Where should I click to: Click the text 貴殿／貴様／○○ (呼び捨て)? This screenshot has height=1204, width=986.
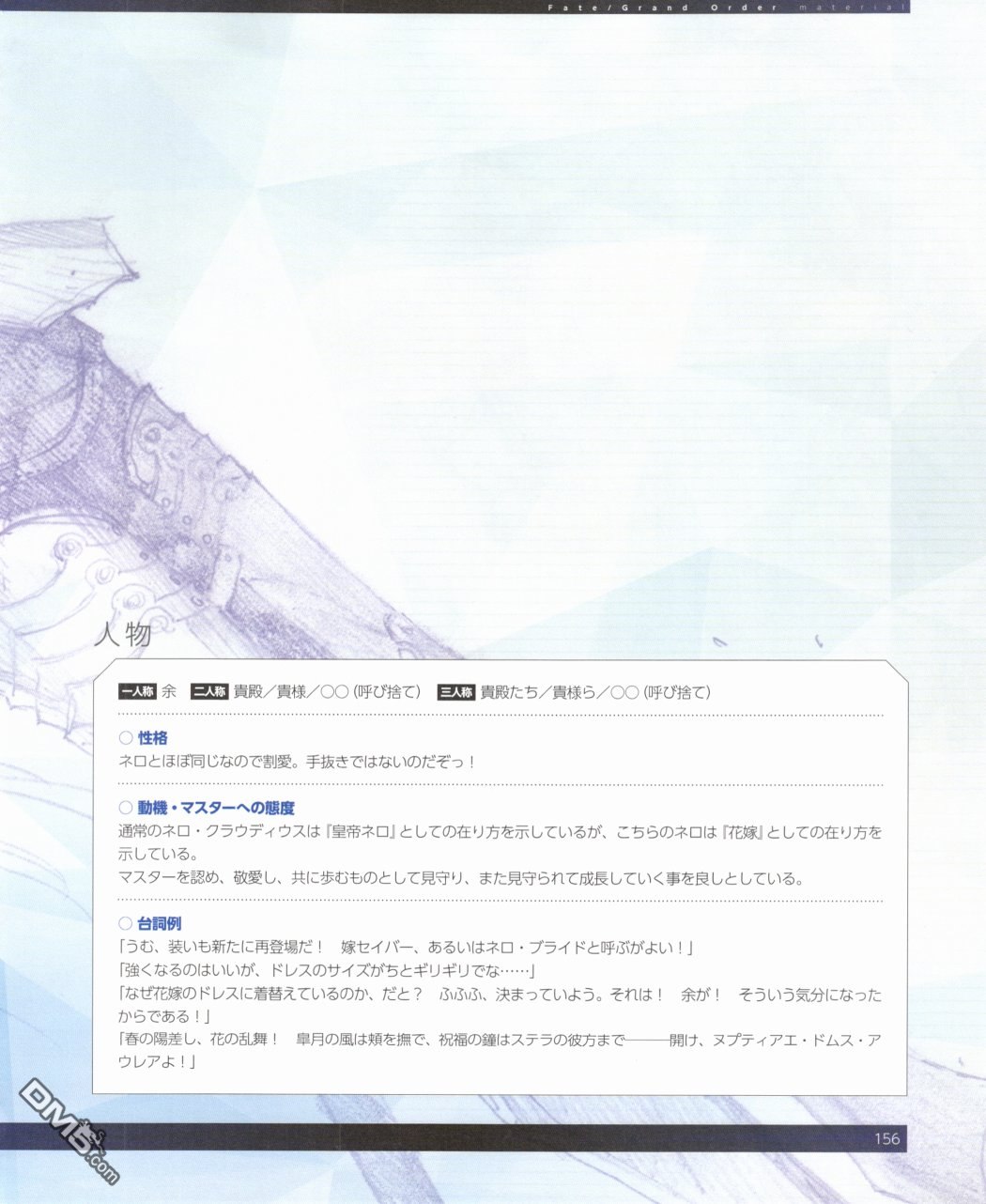point(327,692)
